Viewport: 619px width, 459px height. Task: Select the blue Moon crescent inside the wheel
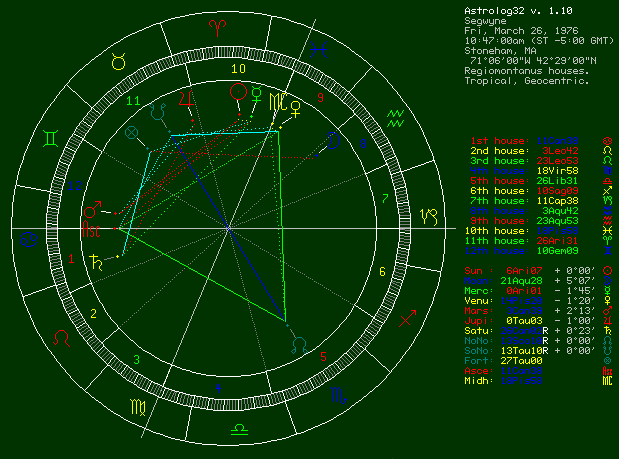[334, 141]
